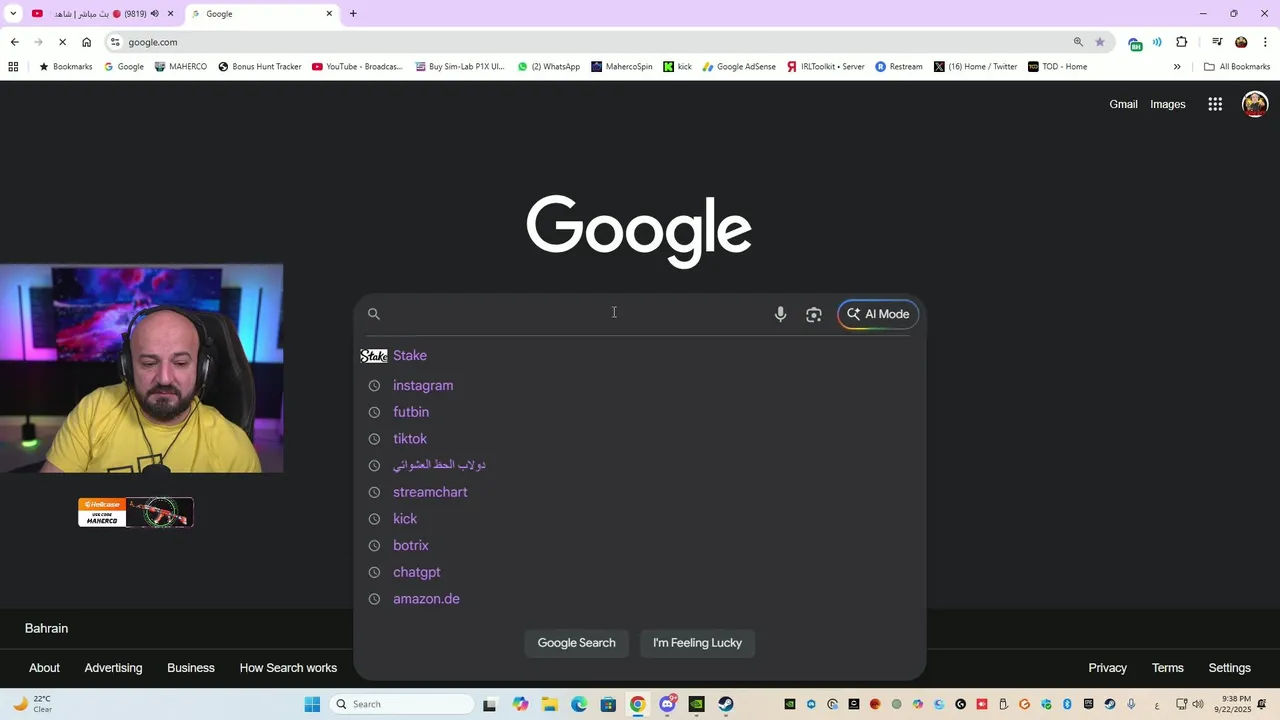Open the HellCase MAHERCO overlay banner

[136, 512]
